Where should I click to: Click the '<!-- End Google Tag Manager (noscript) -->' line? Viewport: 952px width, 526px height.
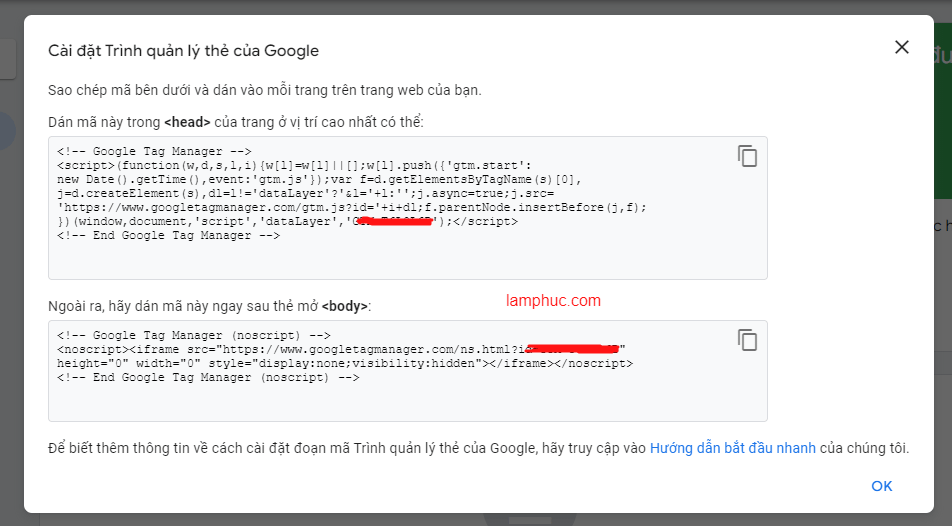click(x=208, y=377)
